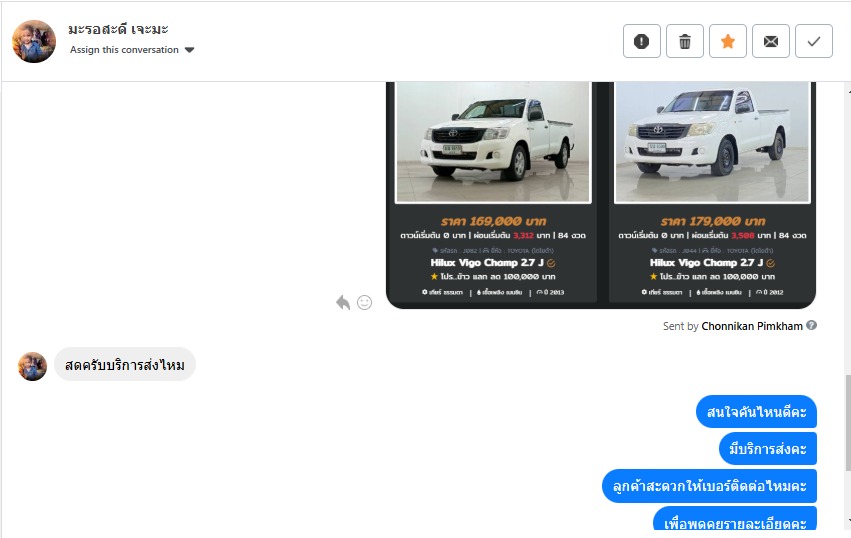
Task: Open Assign this conversation dropdown
Action: (132, 50)
